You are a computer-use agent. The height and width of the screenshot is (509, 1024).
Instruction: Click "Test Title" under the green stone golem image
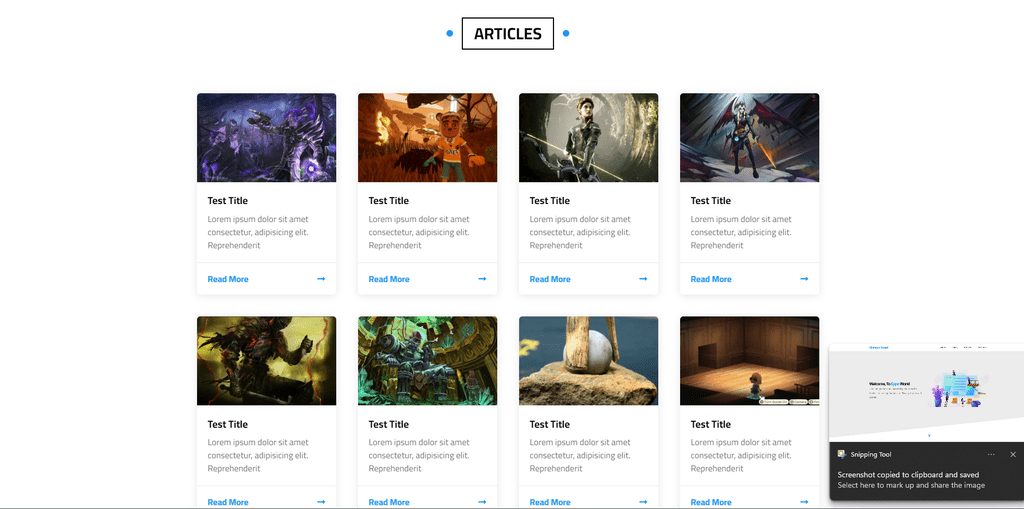[x=389, y=424]
